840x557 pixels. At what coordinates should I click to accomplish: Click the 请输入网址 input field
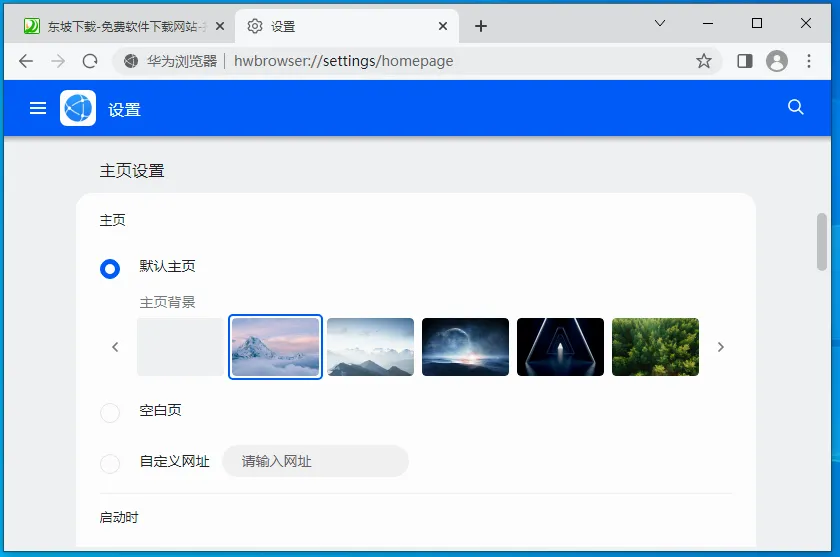point(316,461)
